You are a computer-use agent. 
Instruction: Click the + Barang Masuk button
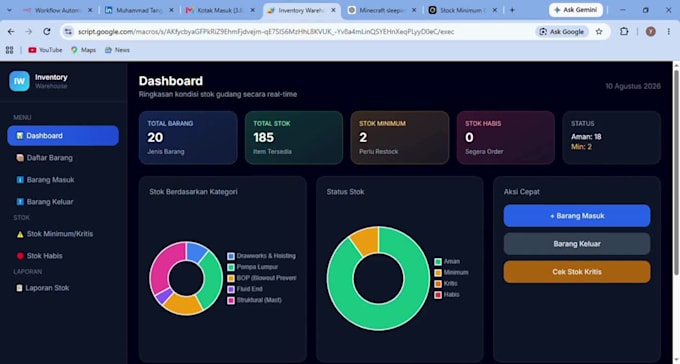tap(577, 216)
